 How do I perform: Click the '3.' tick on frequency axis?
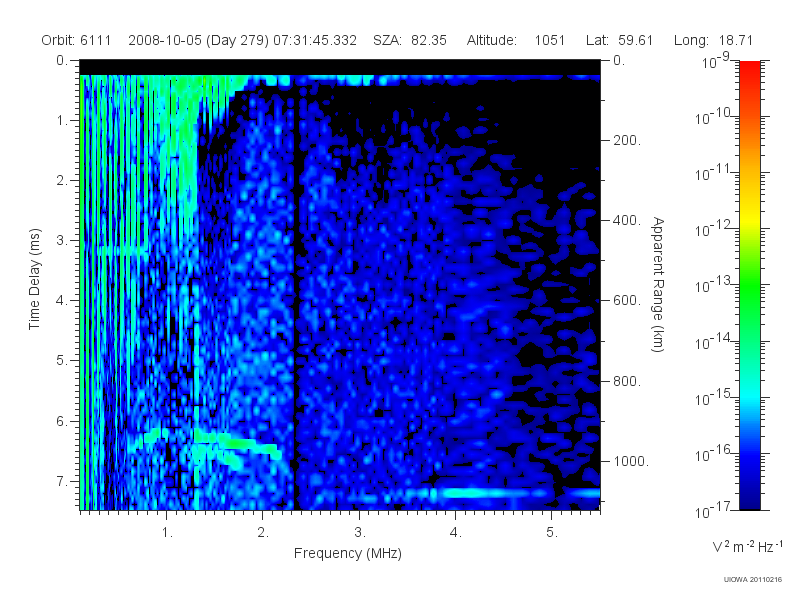pyautogui.click(x=359, y=533)
